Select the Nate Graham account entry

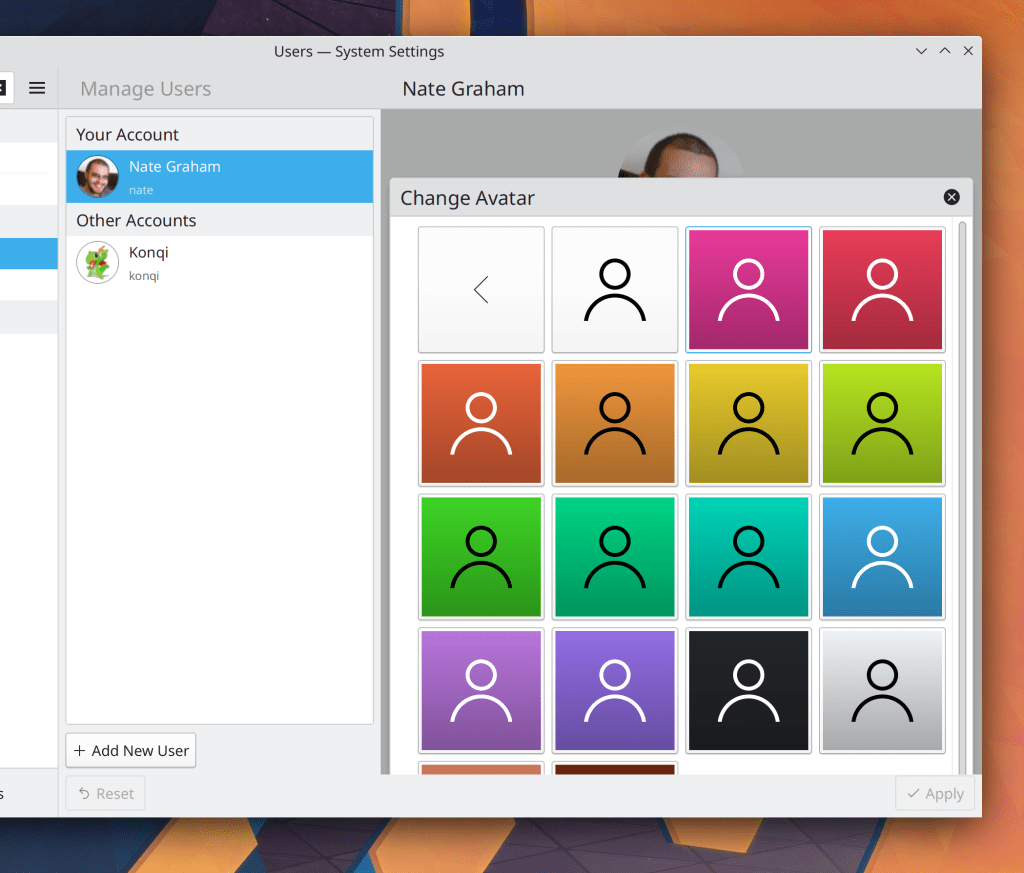pos(220,176)
